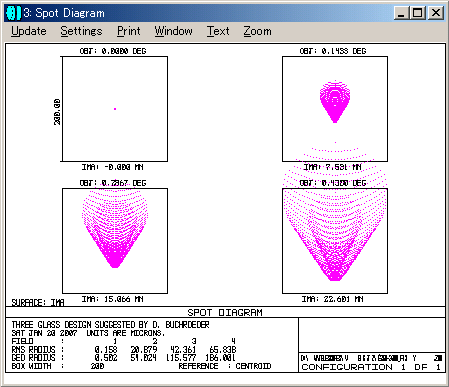Click the 0.0000 DEG field spot plot
Viewport: 449px width, 387px height.
(115, 109)
